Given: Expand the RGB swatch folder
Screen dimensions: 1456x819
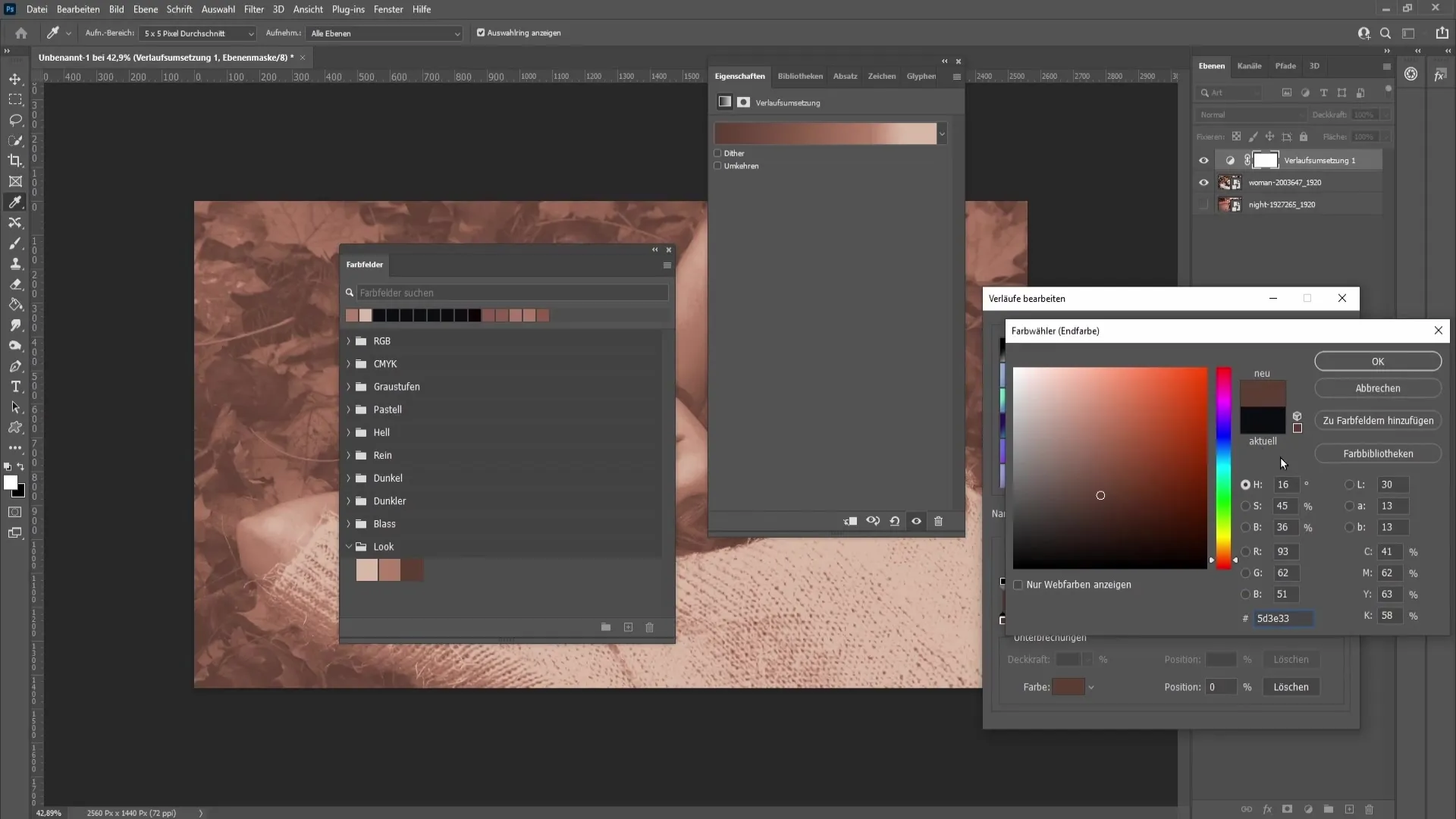Looking at the screenshot, I should click(x=349, y=341).
